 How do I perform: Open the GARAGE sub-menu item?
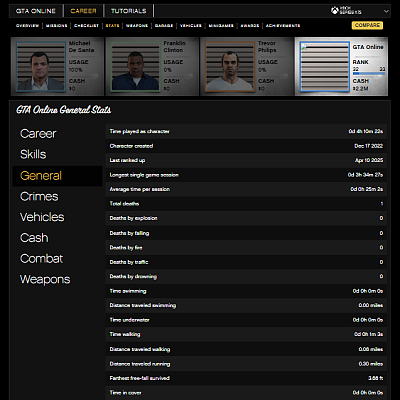click(164, 26)
